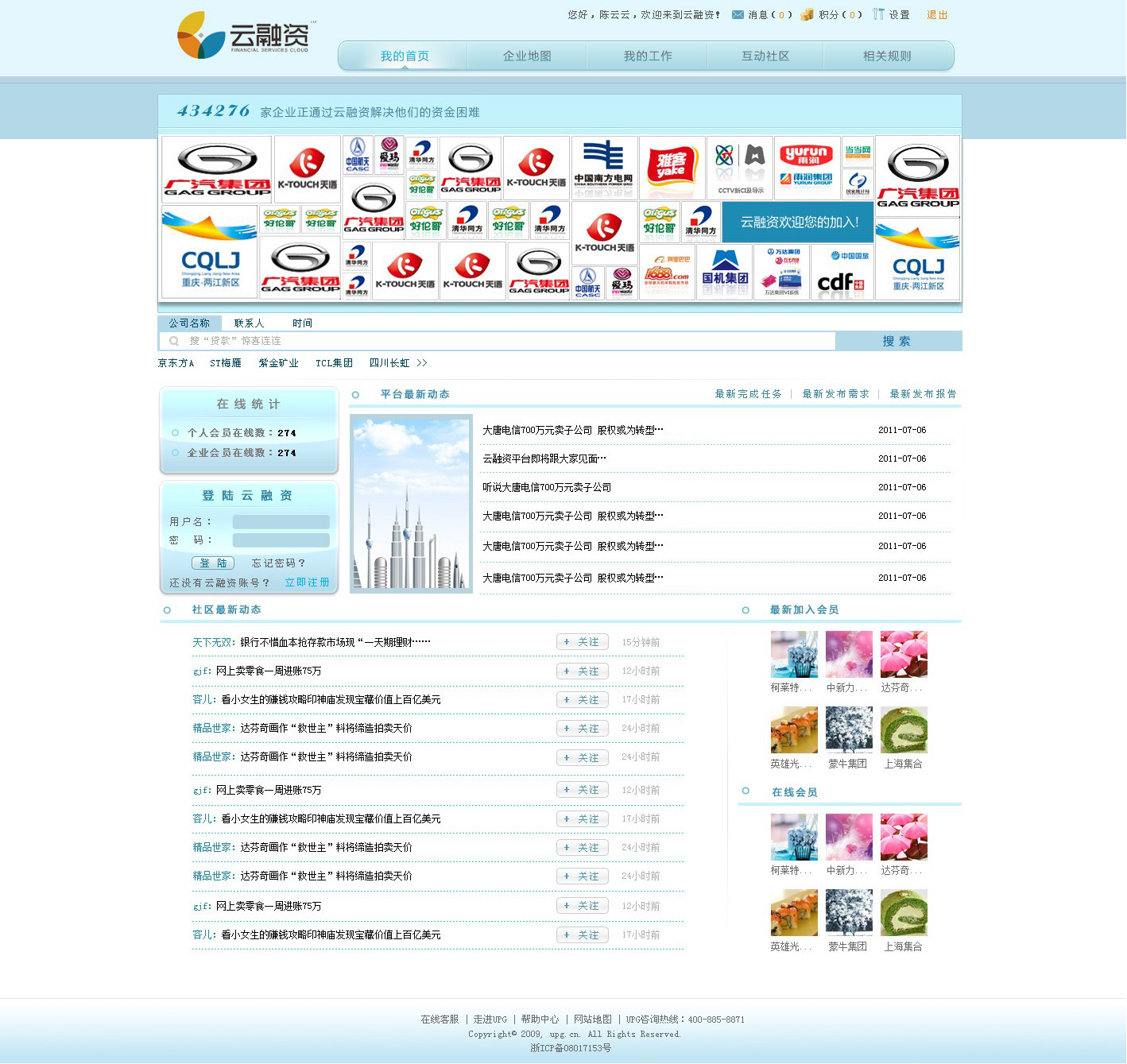The height and width of the screenshot is (1064, 1127).
Task: Click the 万达集团 company logo
Action: coord(781,272)
